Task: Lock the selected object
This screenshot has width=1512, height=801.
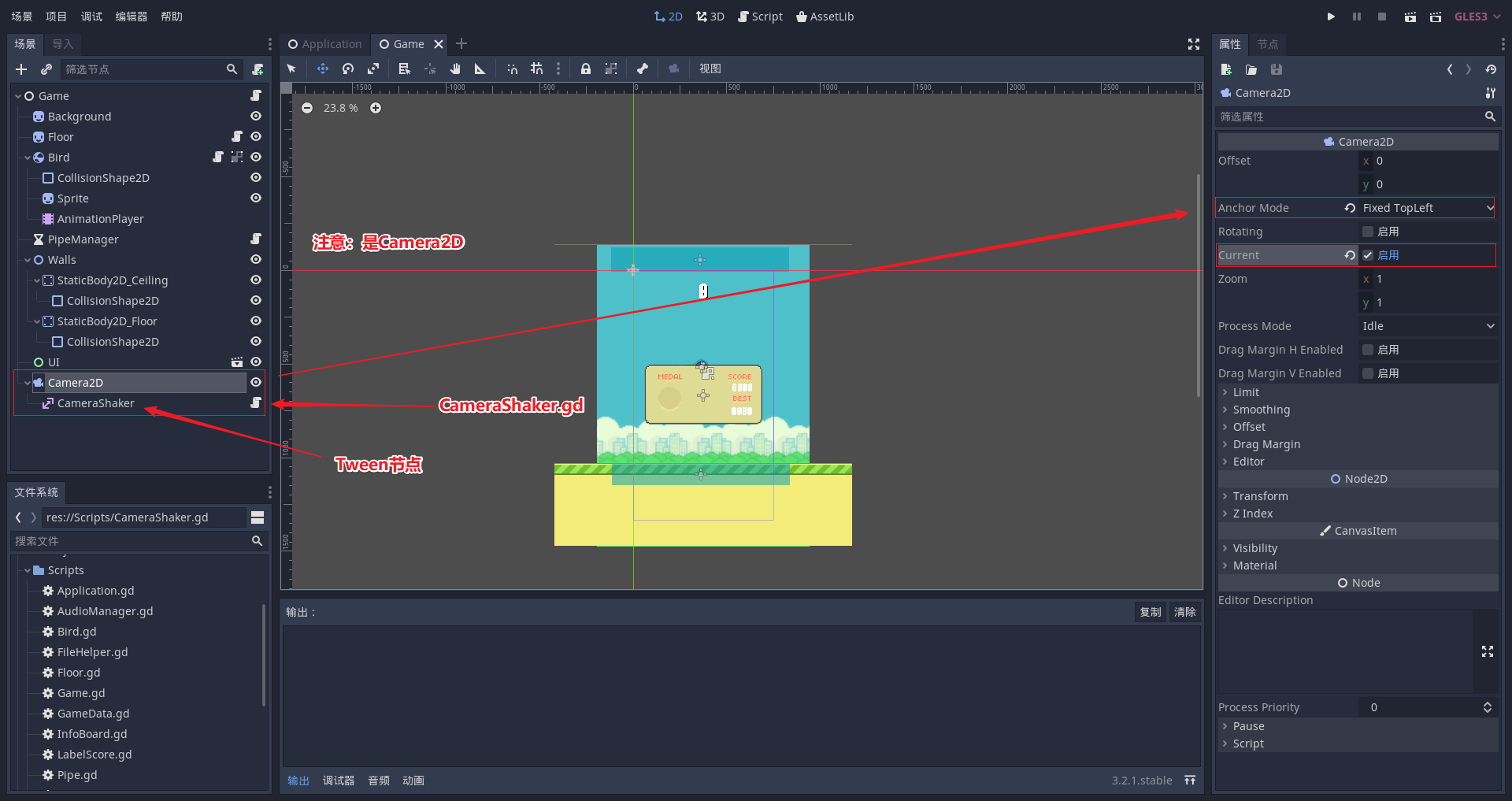Action: pos(586,69)
